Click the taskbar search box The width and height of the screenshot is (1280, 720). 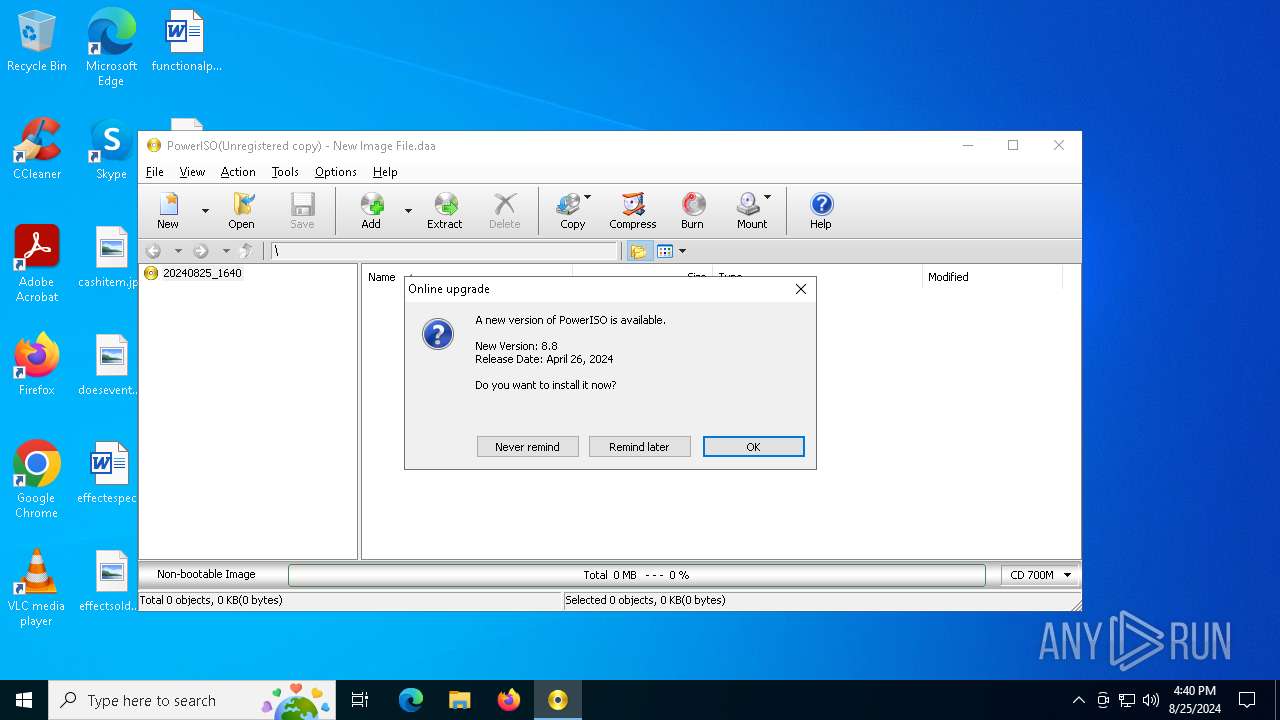click(x=192, y=700)
